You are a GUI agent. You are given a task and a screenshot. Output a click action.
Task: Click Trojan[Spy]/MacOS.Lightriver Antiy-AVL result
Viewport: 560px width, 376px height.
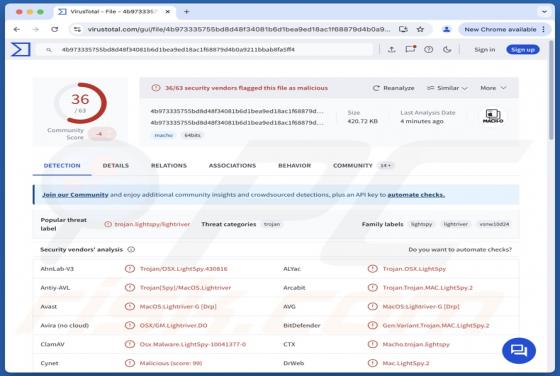pyautogui.click(x=185, y=287)
